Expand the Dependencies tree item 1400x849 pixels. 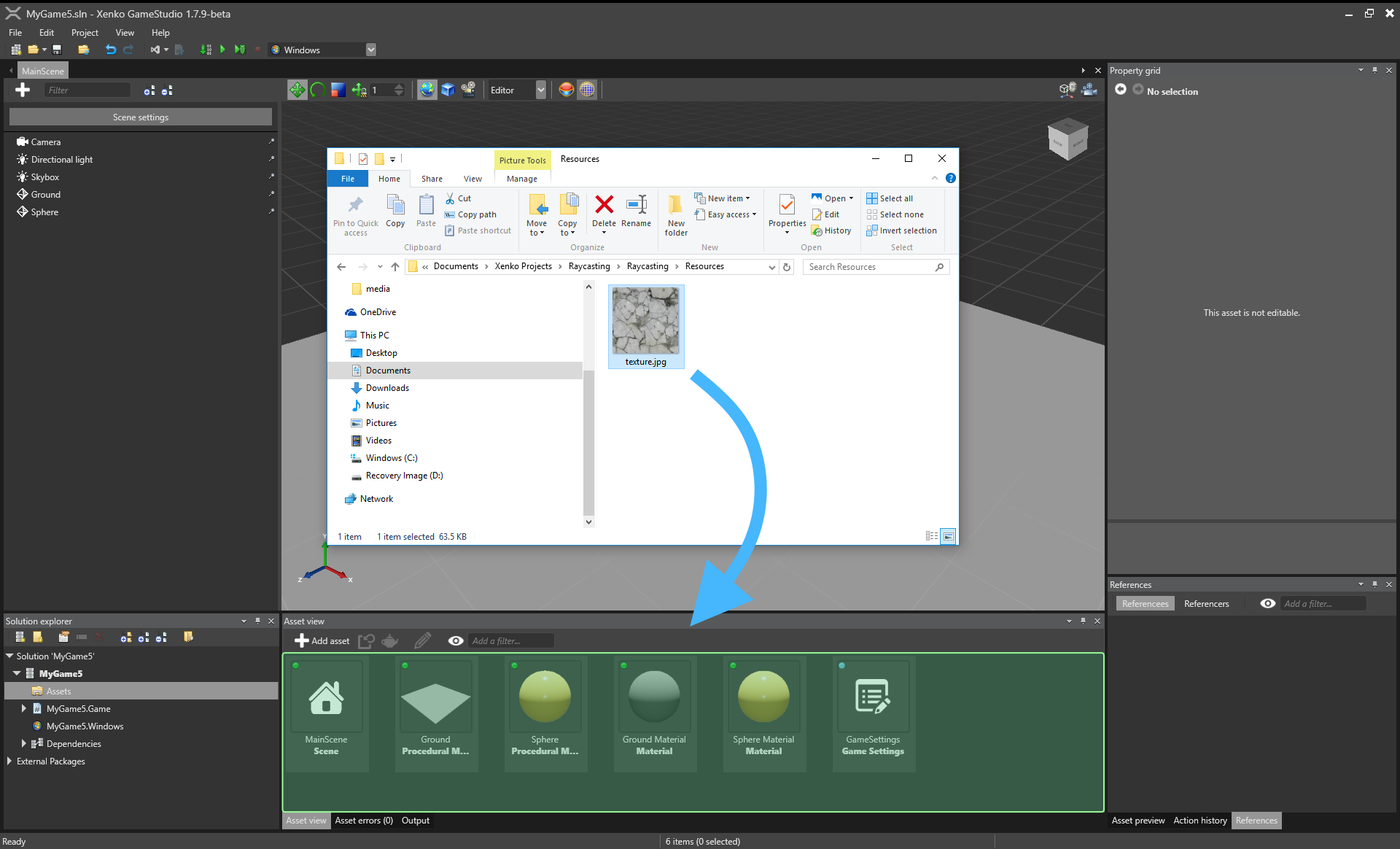pyautogui.click(x=22, y=742)
